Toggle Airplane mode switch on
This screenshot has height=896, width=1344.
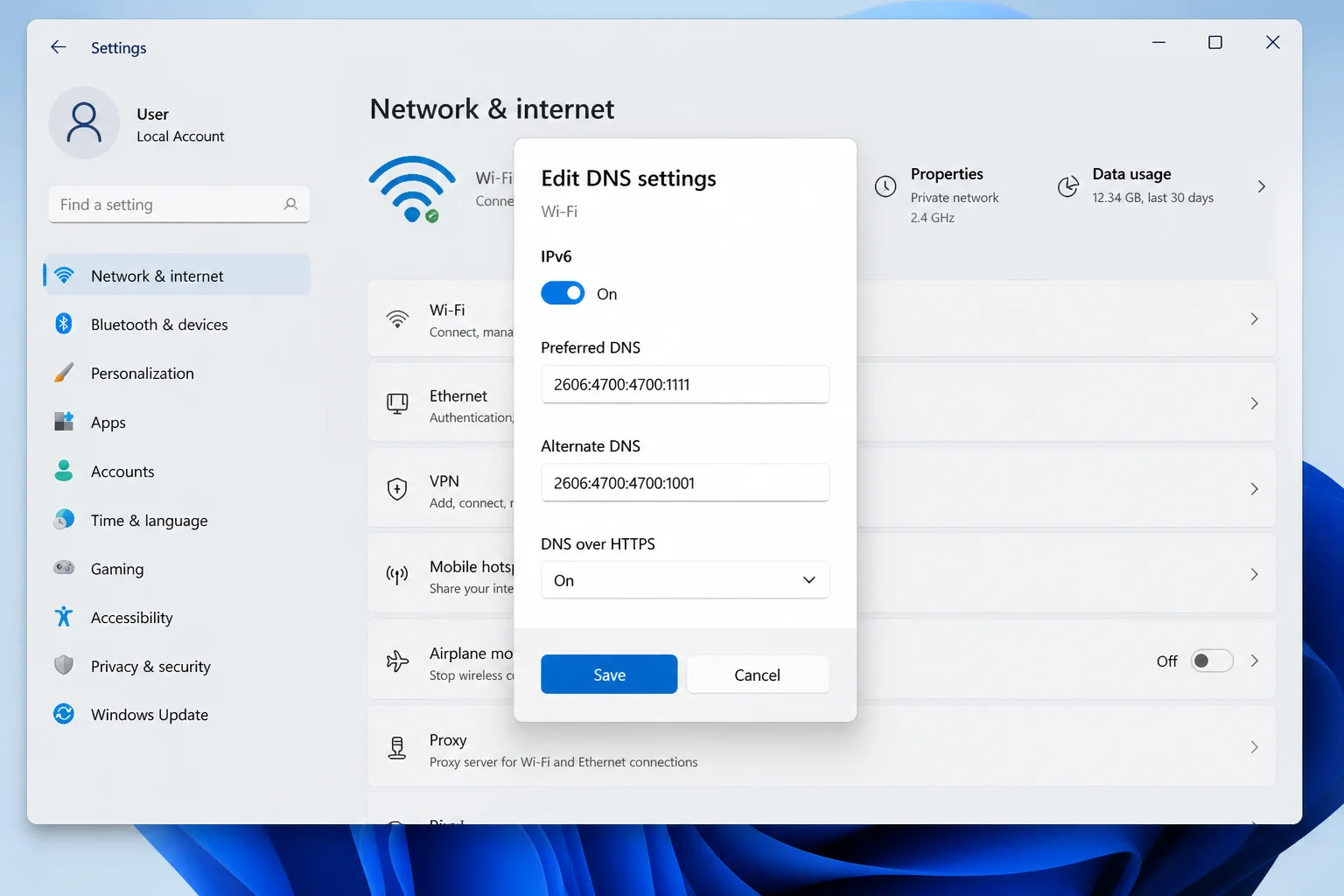click(x=1212, y=661)
